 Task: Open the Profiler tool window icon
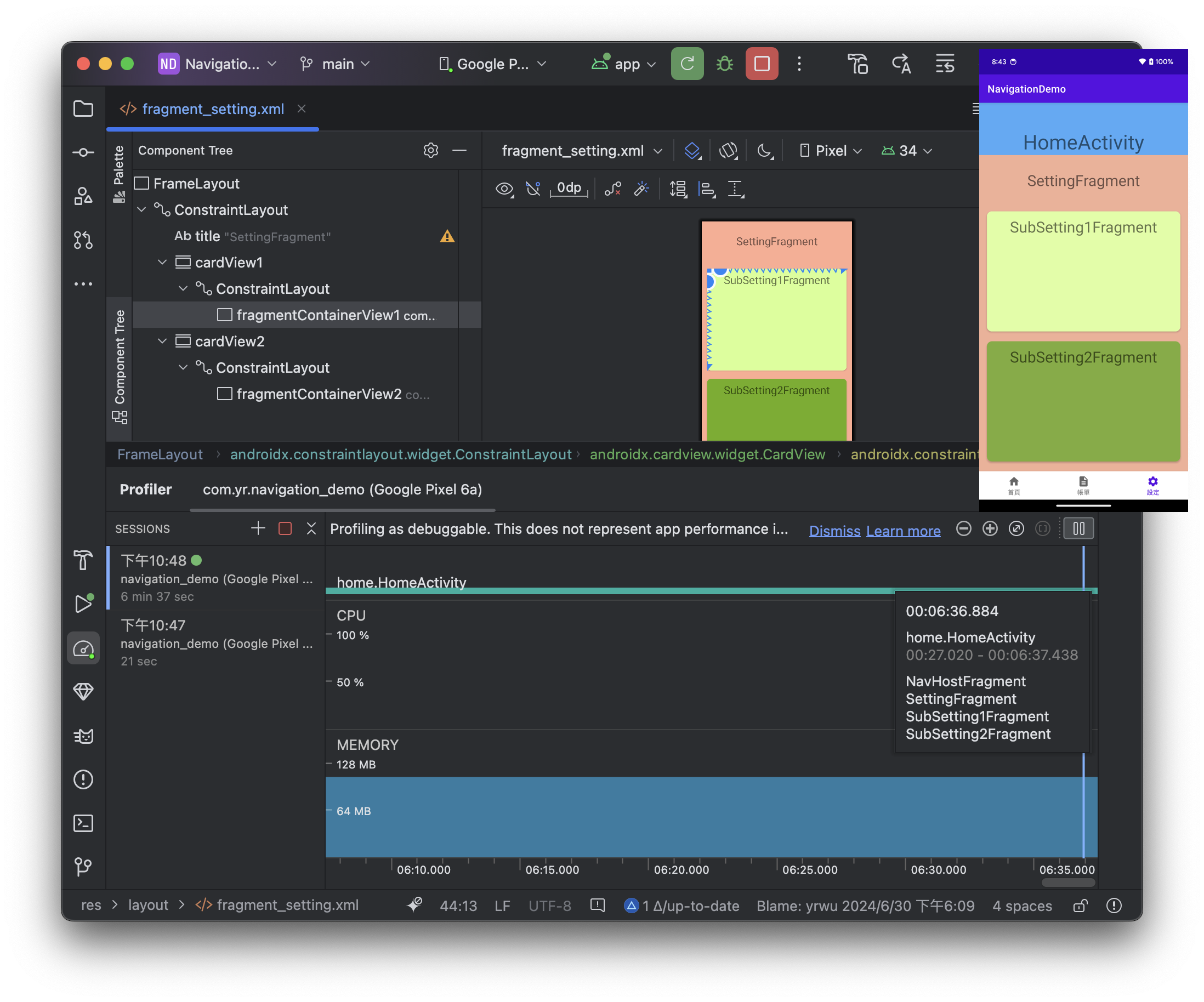(x=84, y=649)
